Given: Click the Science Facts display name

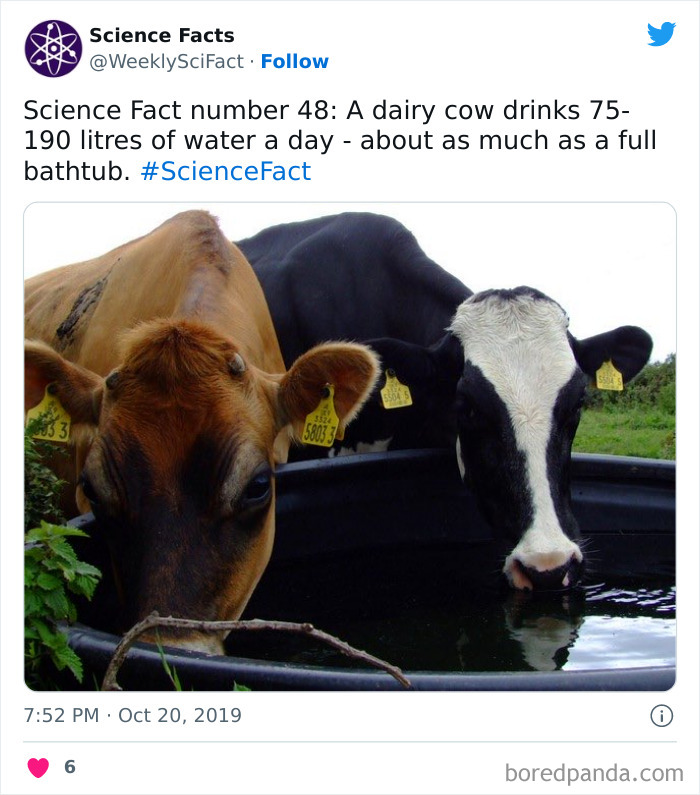Looking at the screenshot, I should tap(162, 35).
